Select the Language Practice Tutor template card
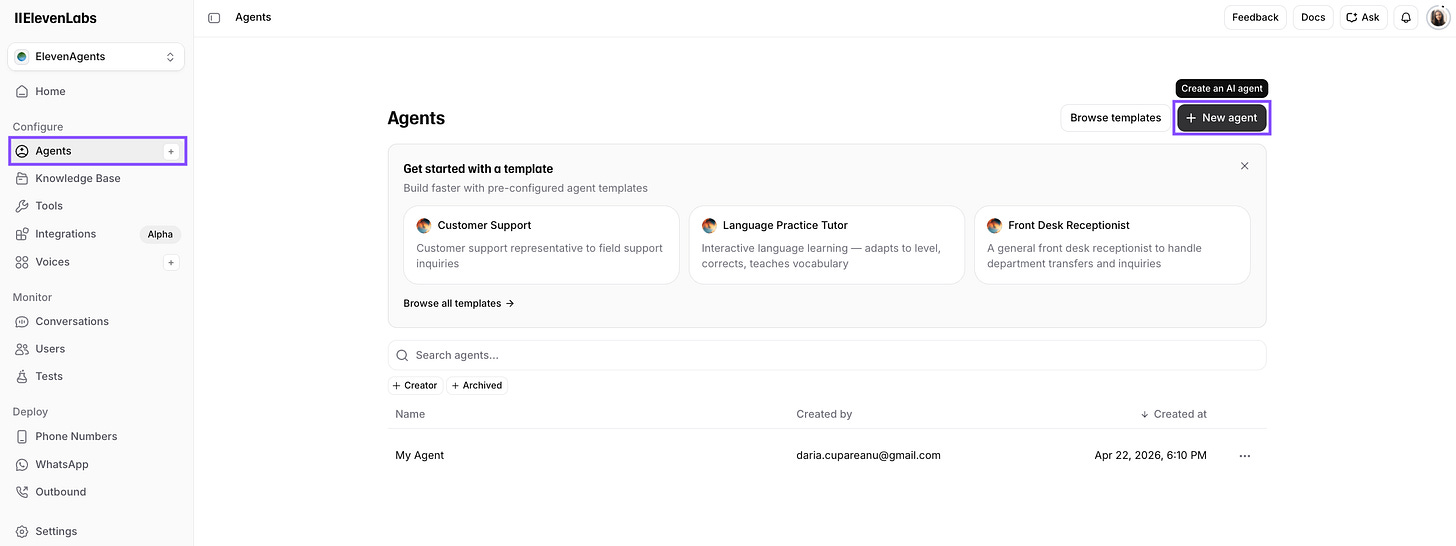The height and width of the screenshot is (546, 1456). [x=826, y=245]
